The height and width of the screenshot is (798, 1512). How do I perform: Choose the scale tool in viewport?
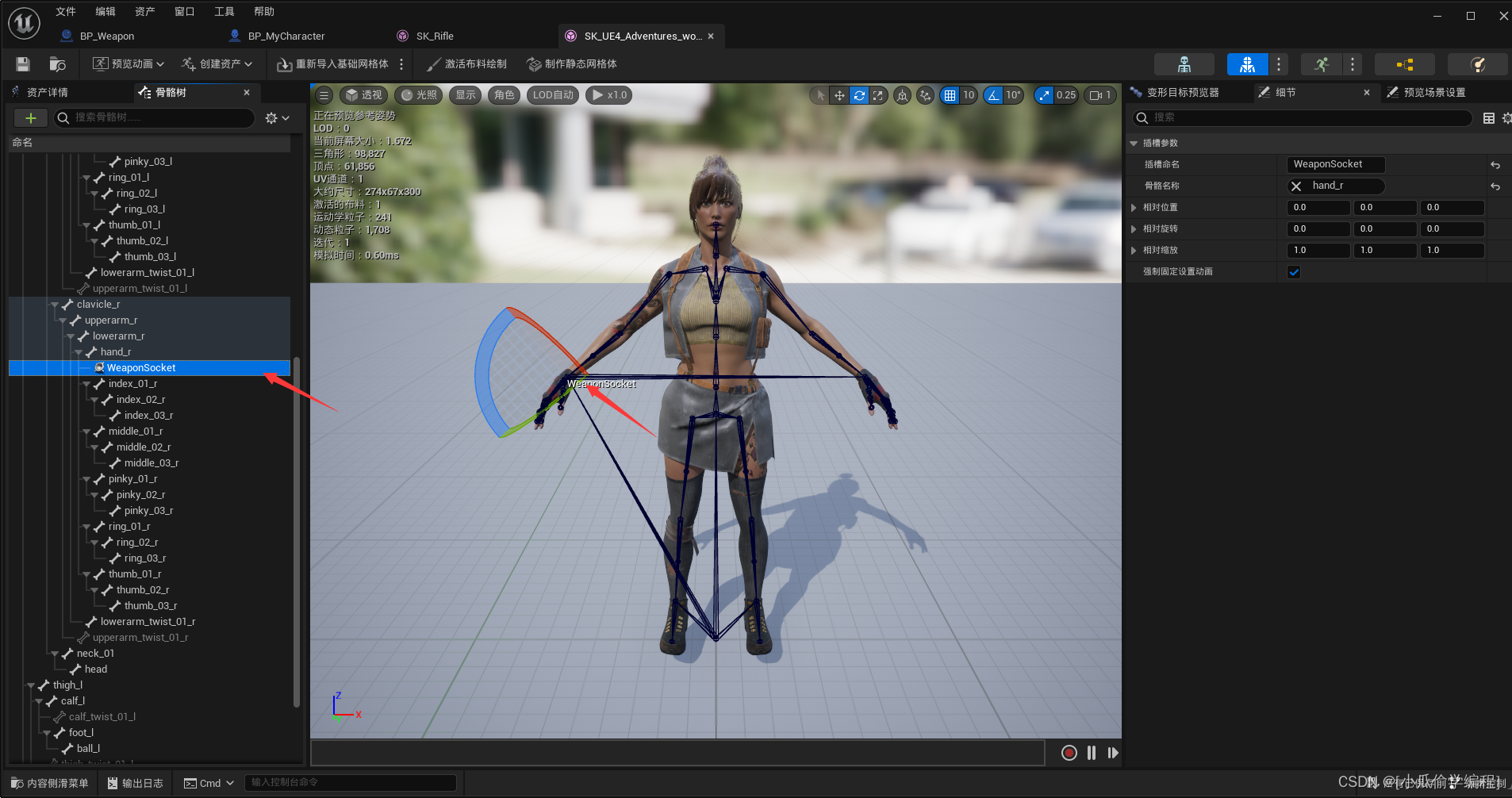[877, 95]
